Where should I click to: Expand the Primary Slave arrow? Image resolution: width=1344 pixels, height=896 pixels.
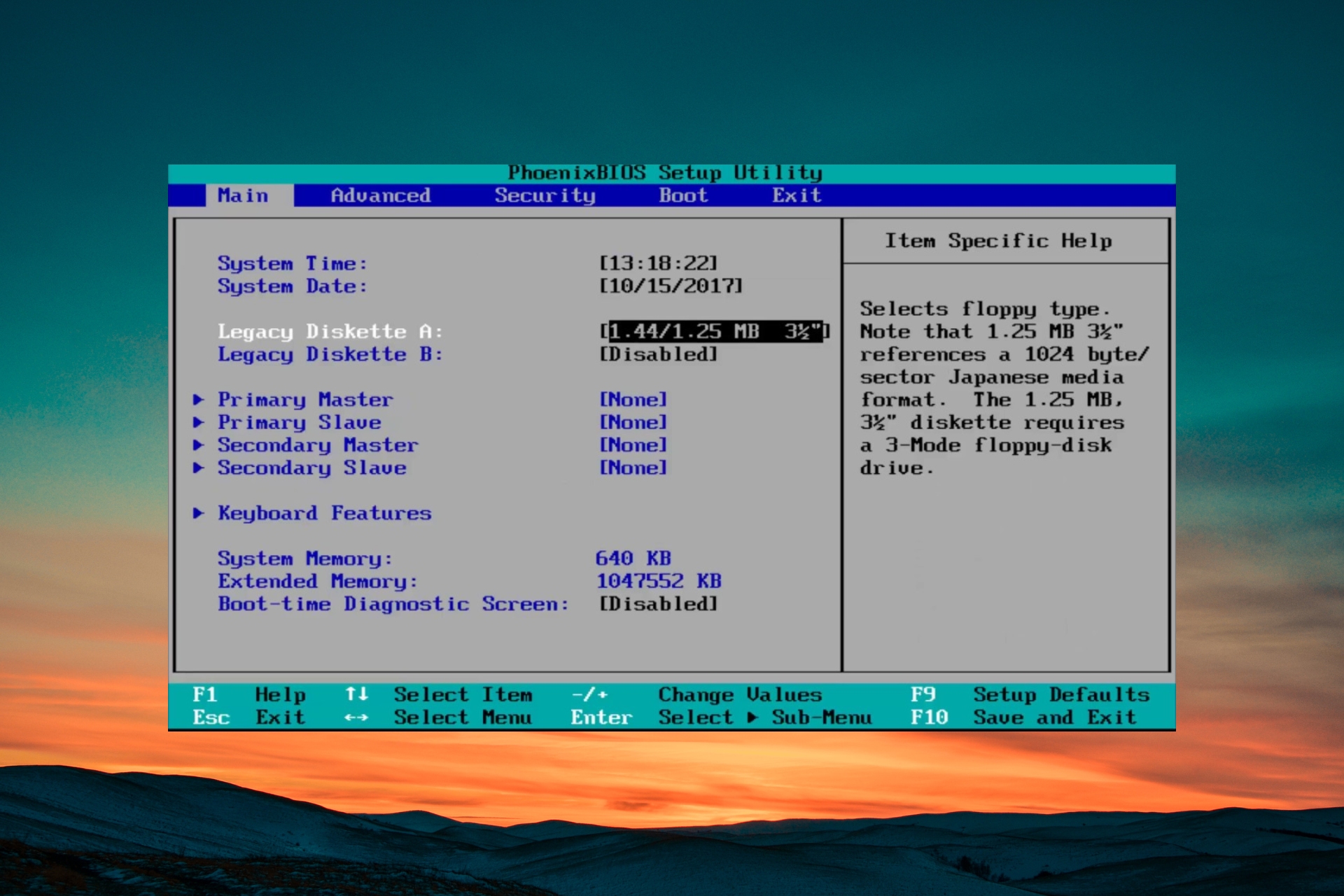[x=198, y=422]
